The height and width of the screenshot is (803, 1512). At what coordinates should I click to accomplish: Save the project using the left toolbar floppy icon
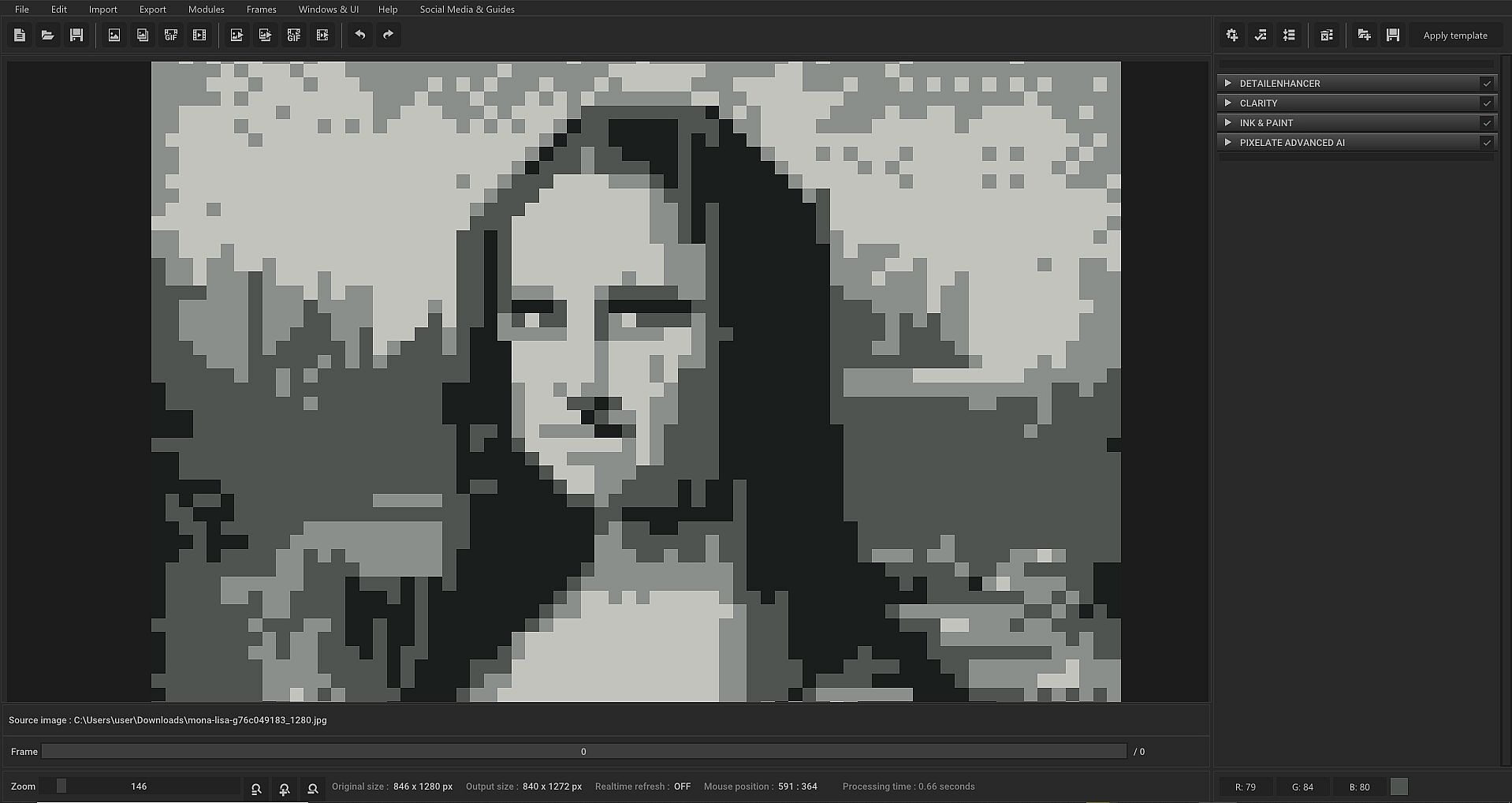click(x=76, y=35)
